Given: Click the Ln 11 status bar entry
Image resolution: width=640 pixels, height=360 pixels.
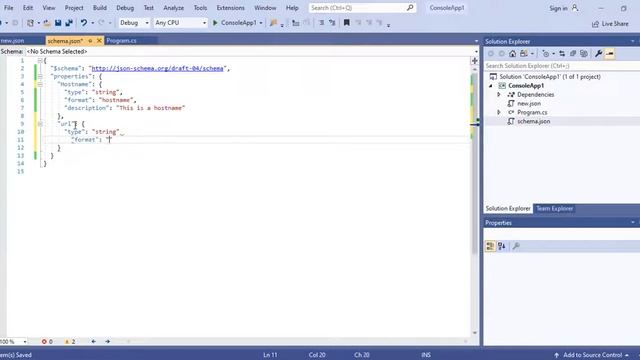Looking at the screenshot, I should click(270, 355).
